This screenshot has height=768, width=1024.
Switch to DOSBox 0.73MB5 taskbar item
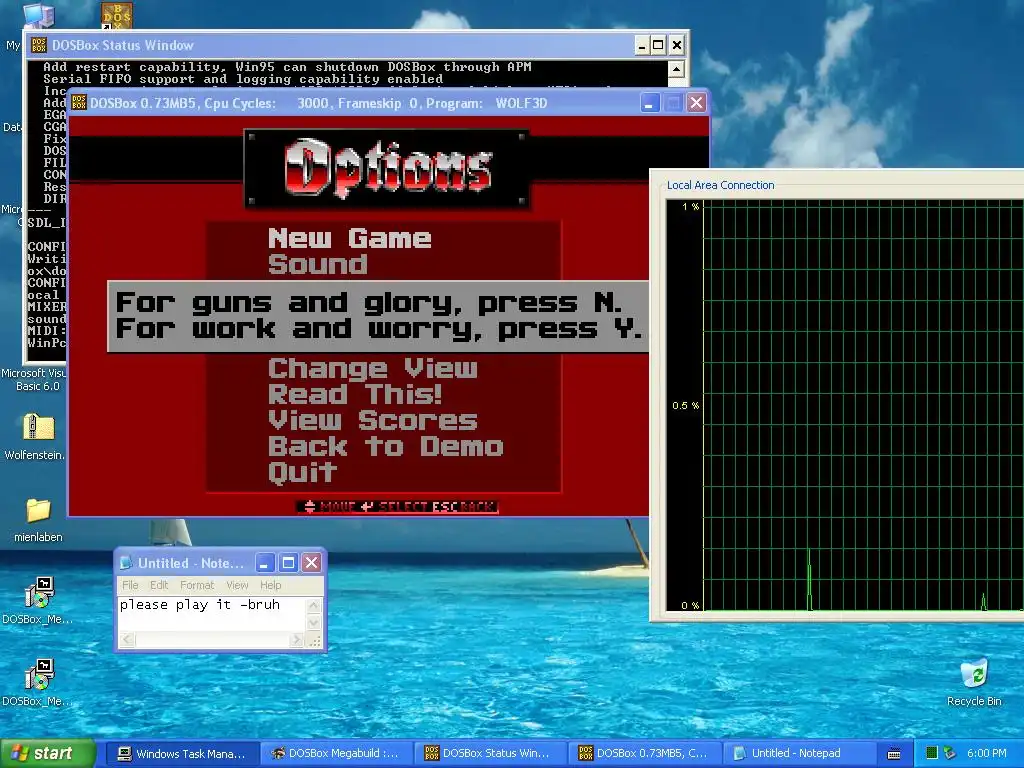643,754
